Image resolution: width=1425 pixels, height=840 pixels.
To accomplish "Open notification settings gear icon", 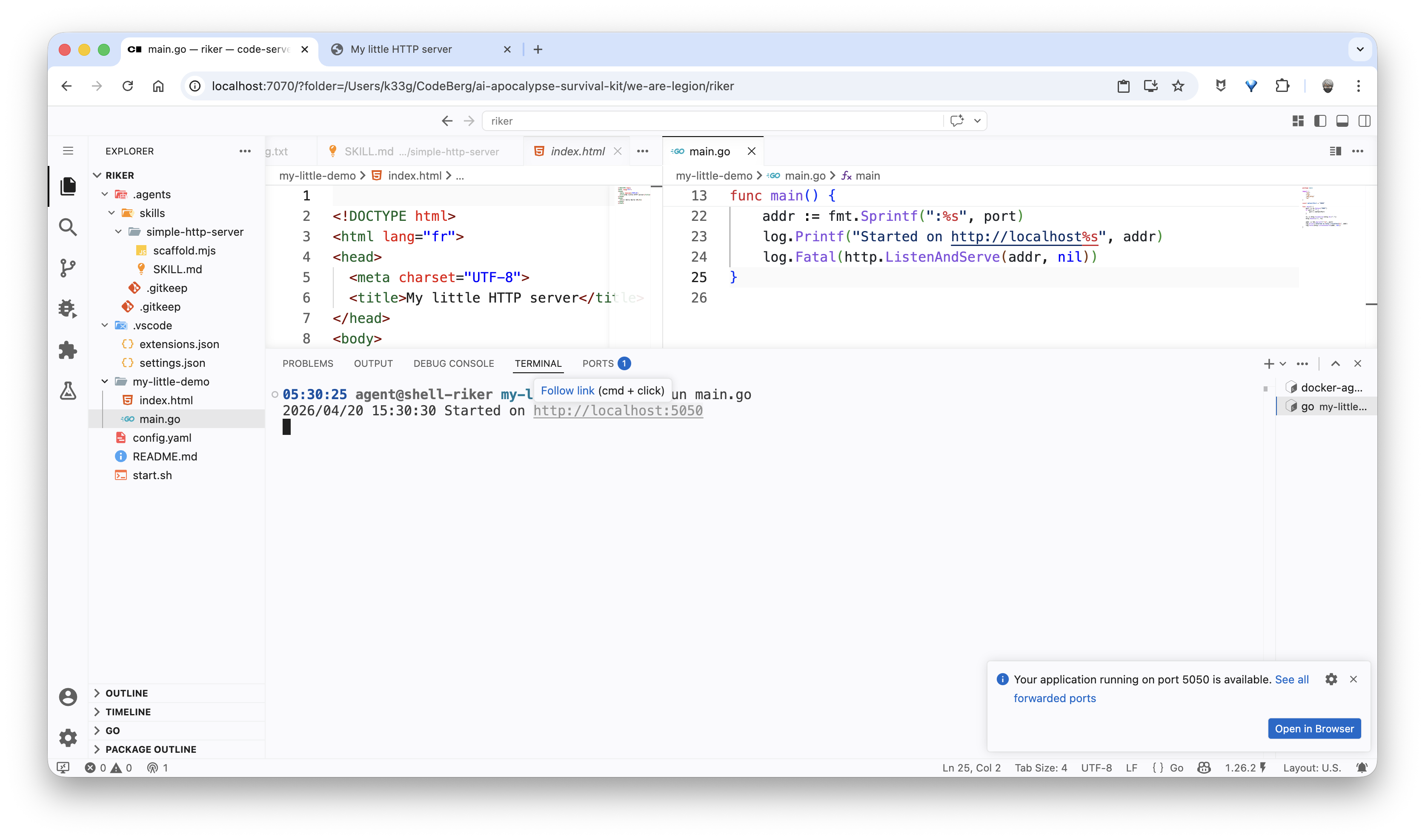I will [1331, 679].
